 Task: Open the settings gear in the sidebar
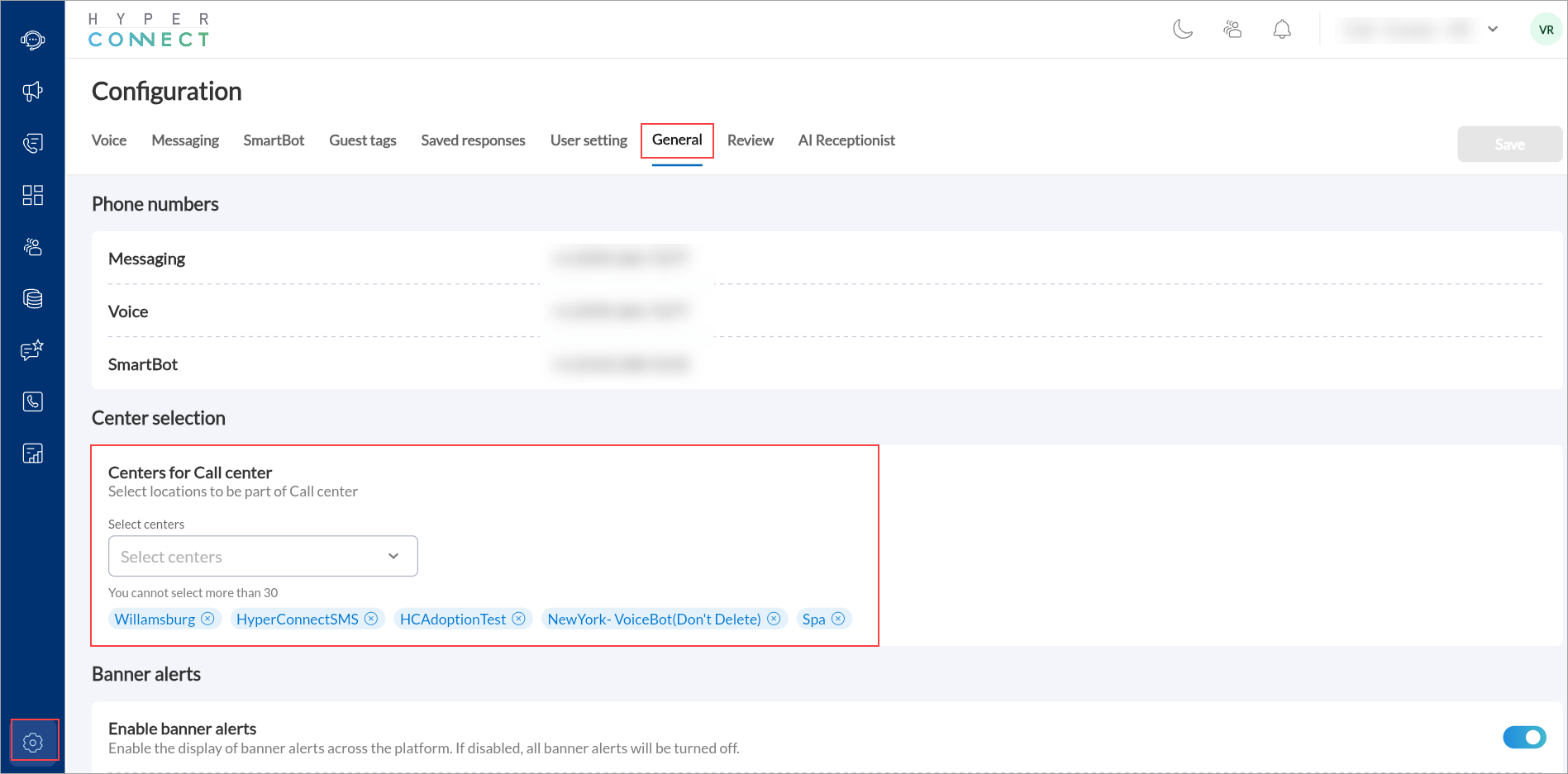point(33,741)
